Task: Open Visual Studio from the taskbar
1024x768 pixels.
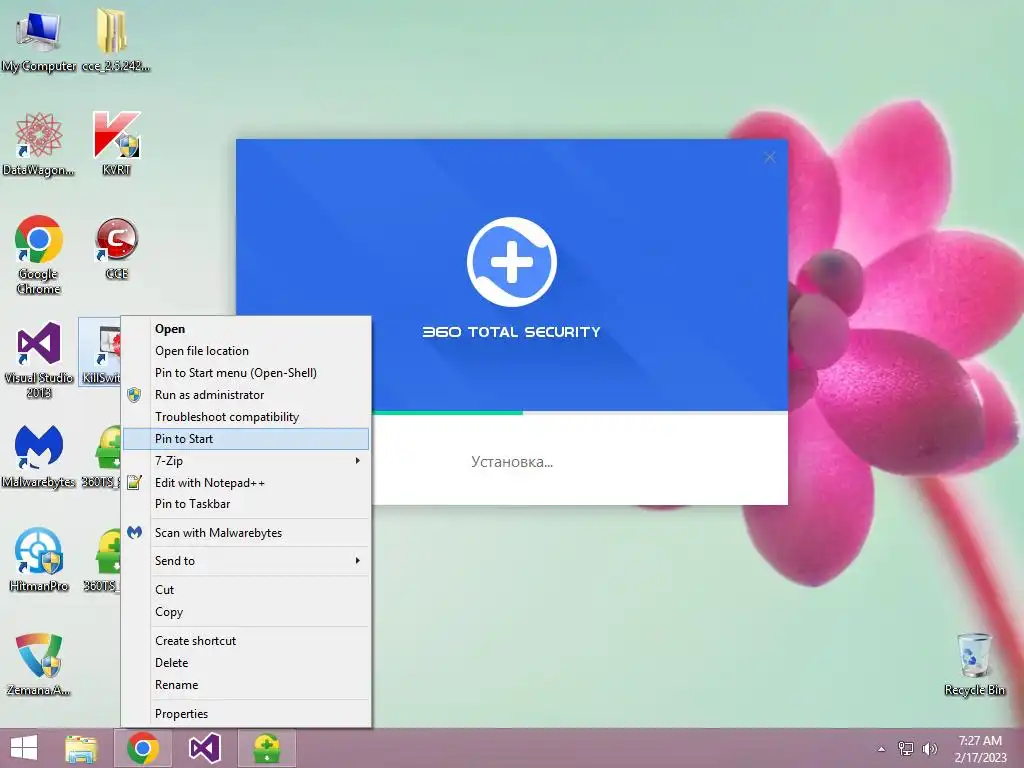Action: pyautogui.click(x=204, y=748)
